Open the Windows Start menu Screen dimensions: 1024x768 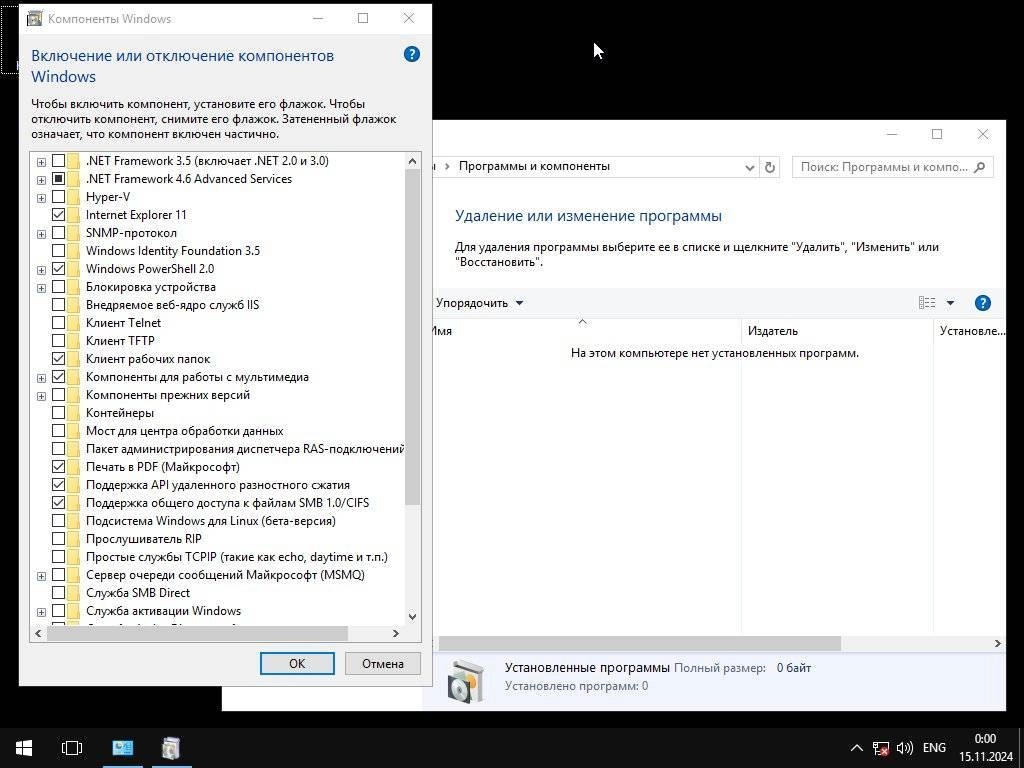coord(24,748)
